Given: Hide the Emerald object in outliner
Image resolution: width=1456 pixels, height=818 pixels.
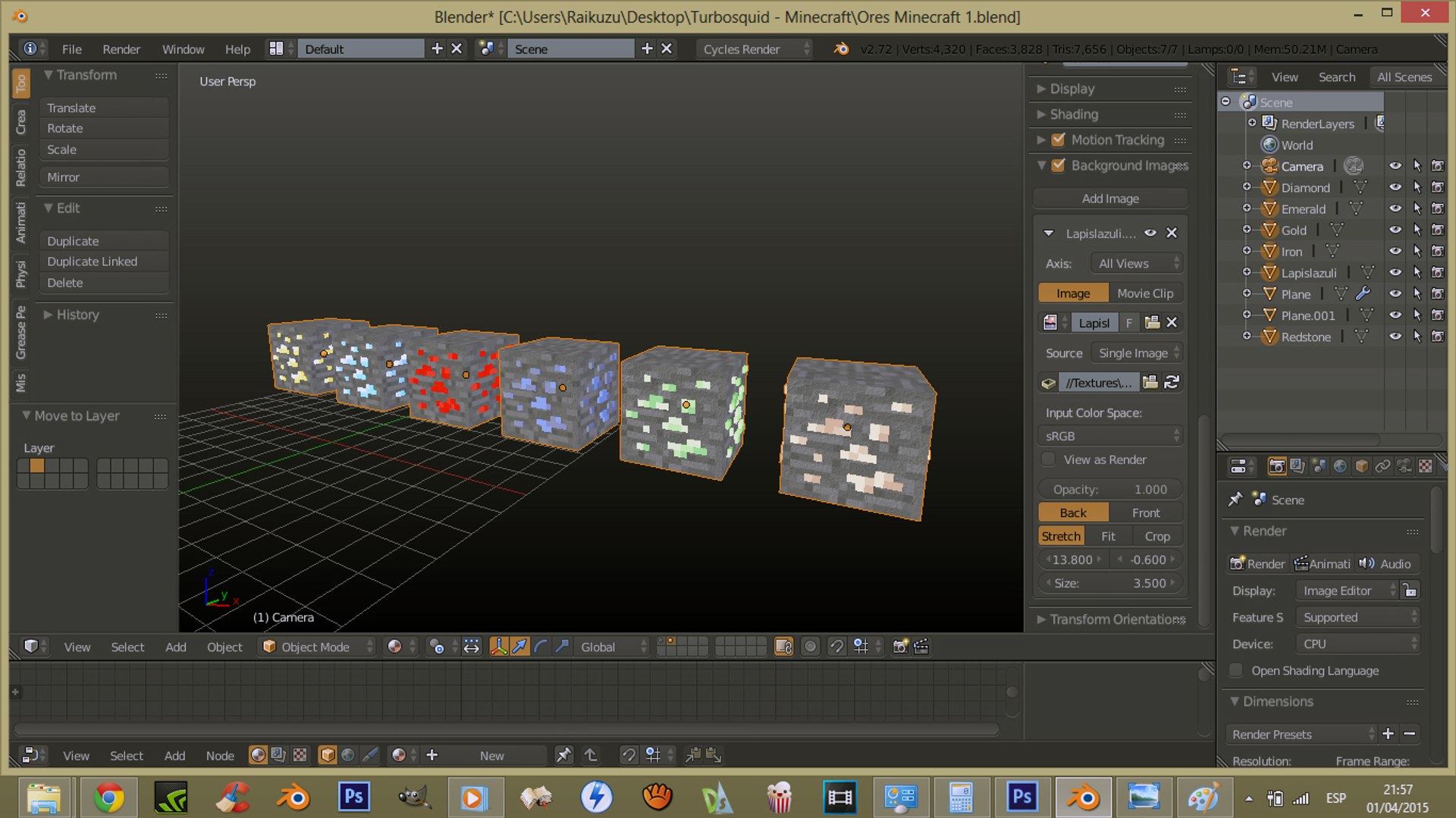Looking at the screenshot, I should 1395,208.
